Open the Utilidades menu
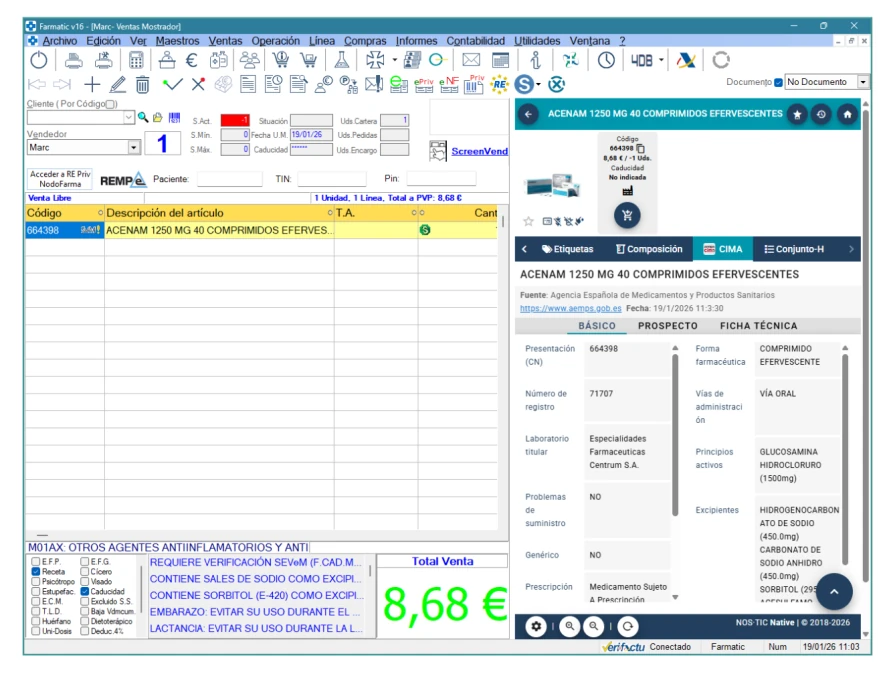 click(537, 41)
